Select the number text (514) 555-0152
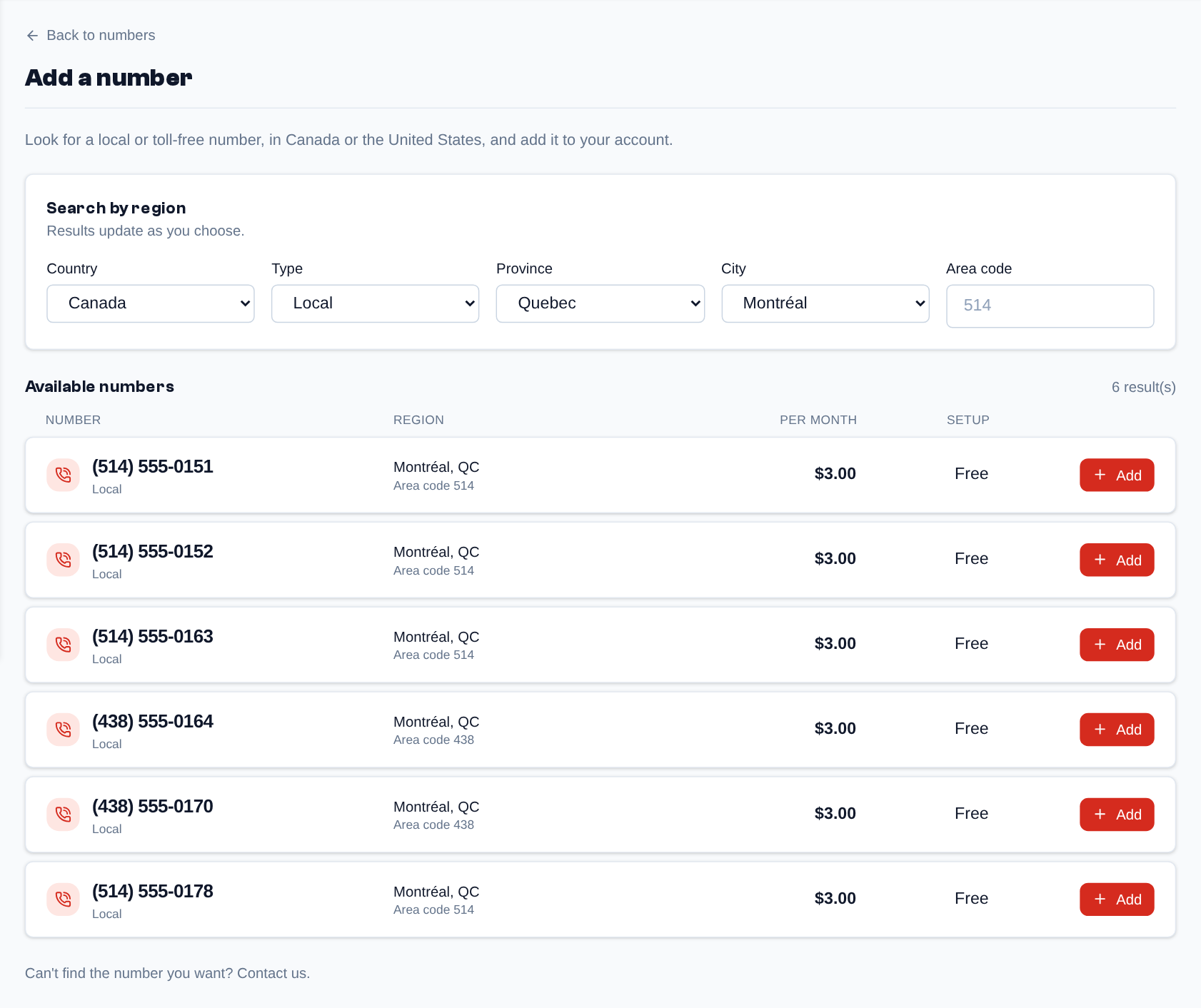1201x1008 pixels. pyautogui.click(x=153, y=552)
